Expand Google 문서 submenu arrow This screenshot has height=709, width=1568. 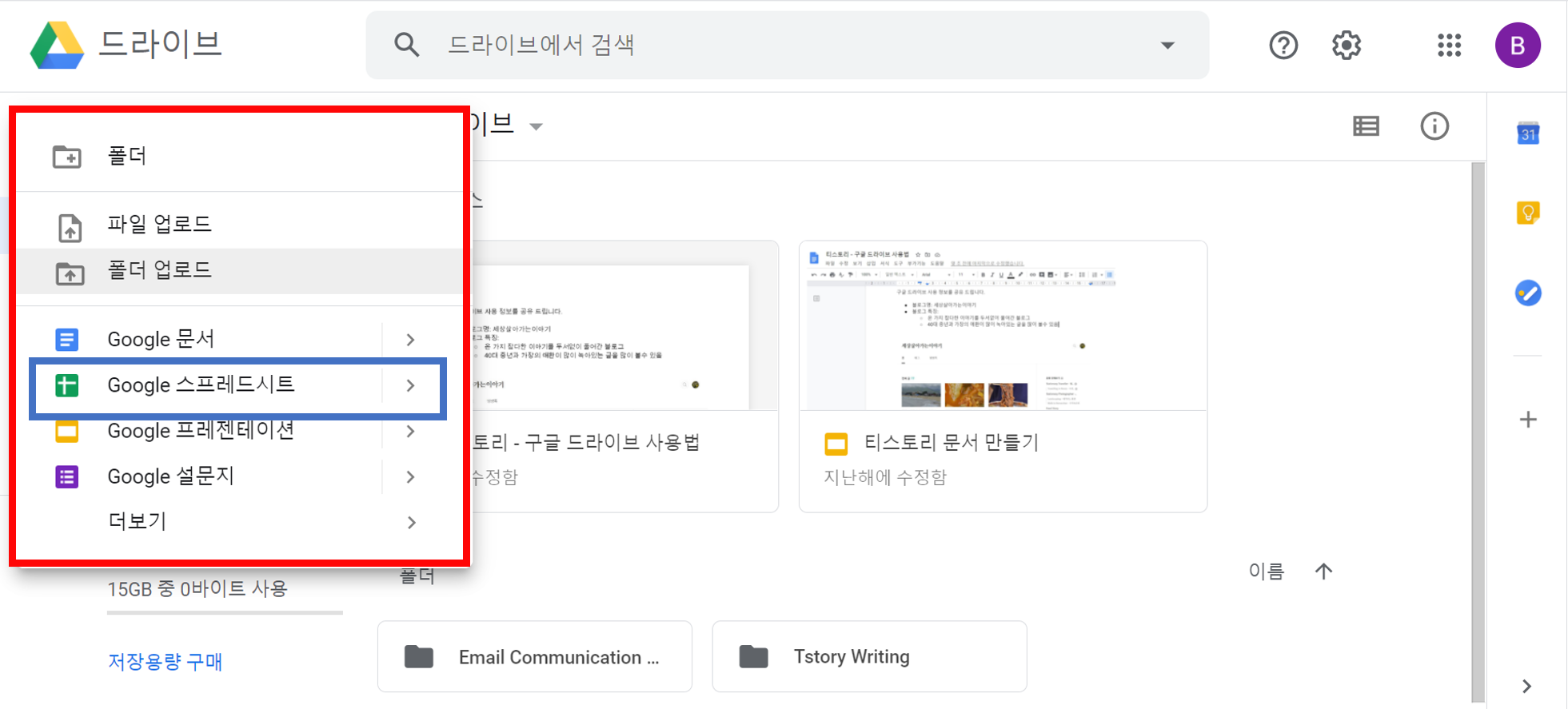tap(411, 340)
